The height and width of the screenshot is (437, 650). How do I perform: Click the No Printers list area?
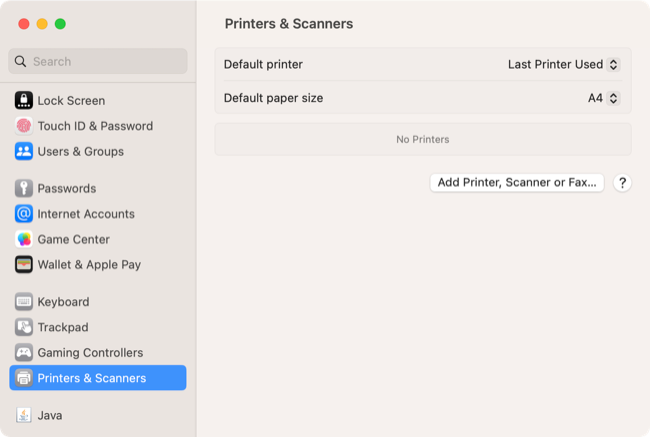(x=423, y=139)
